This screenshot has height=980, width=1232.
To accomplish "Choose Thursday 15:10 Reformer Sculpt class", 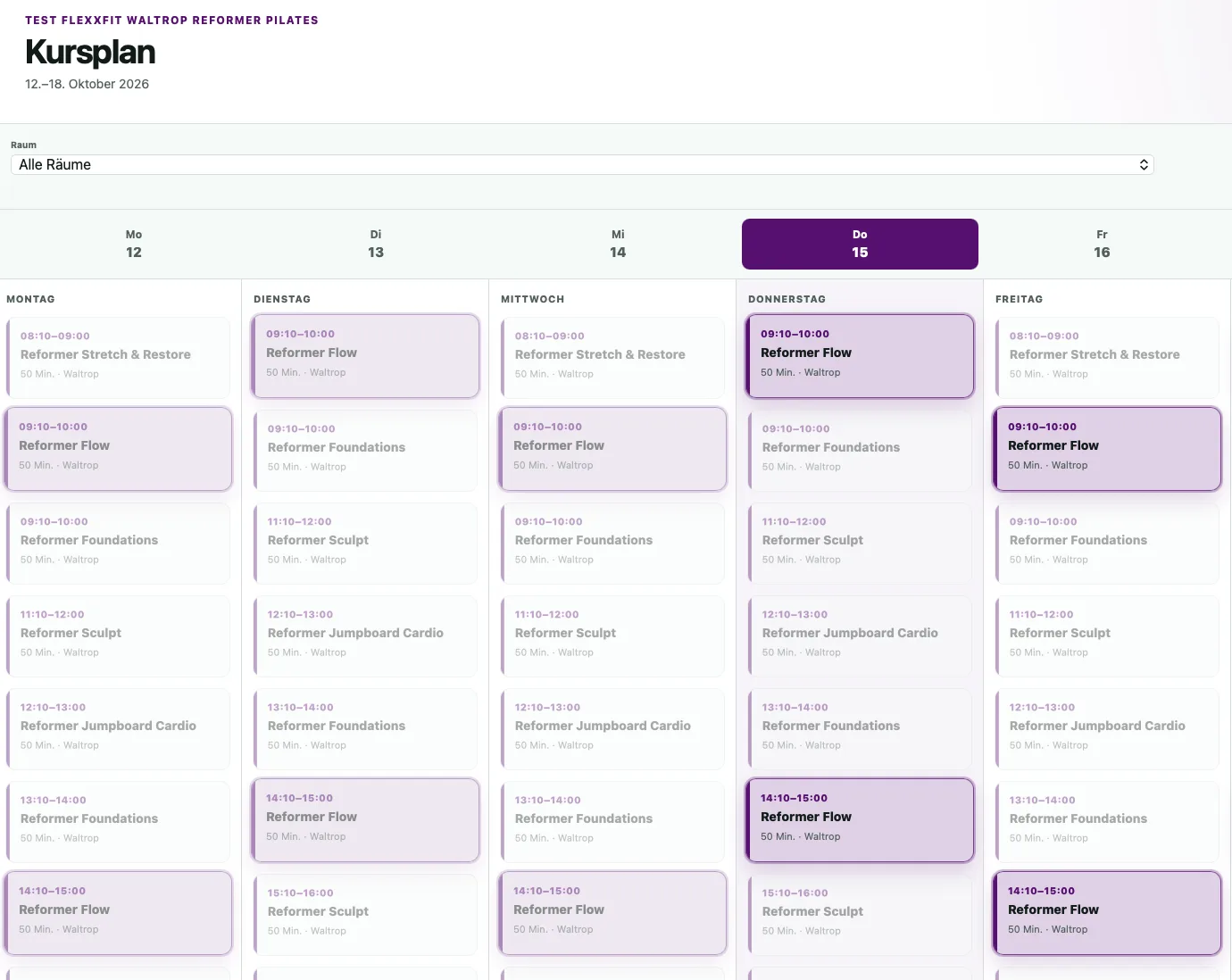I will point(861,915).
